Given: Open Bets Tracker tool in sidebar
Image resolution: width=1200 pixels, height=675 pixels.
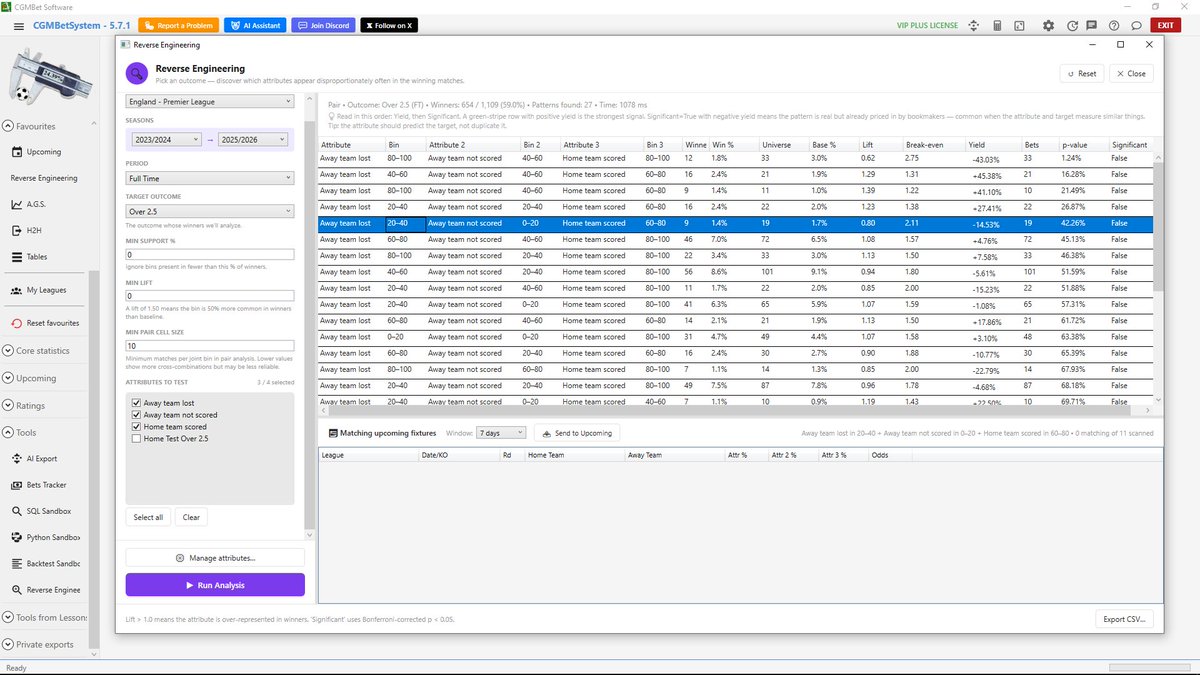Looking at the screenshot, I should tap(44, 485).
